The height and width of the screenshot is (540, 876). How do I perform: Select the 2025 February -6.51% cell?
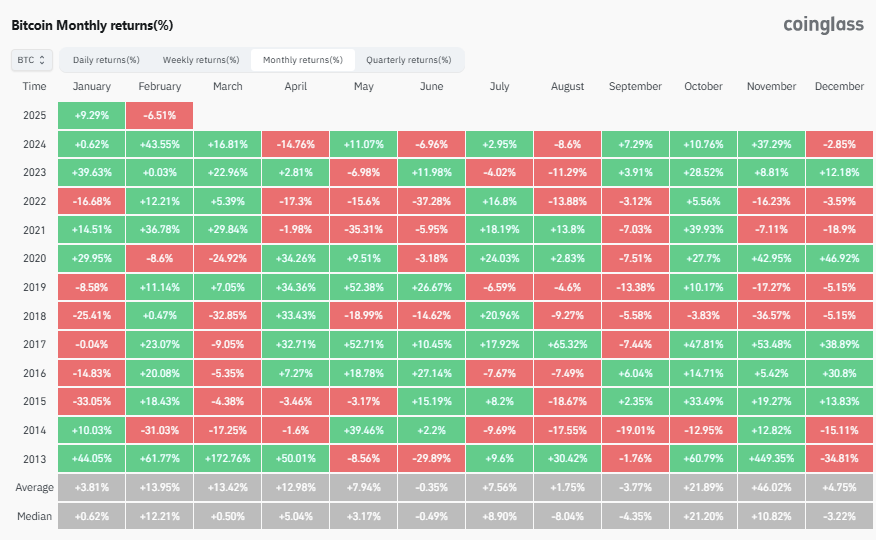click(x=160, y=116)
